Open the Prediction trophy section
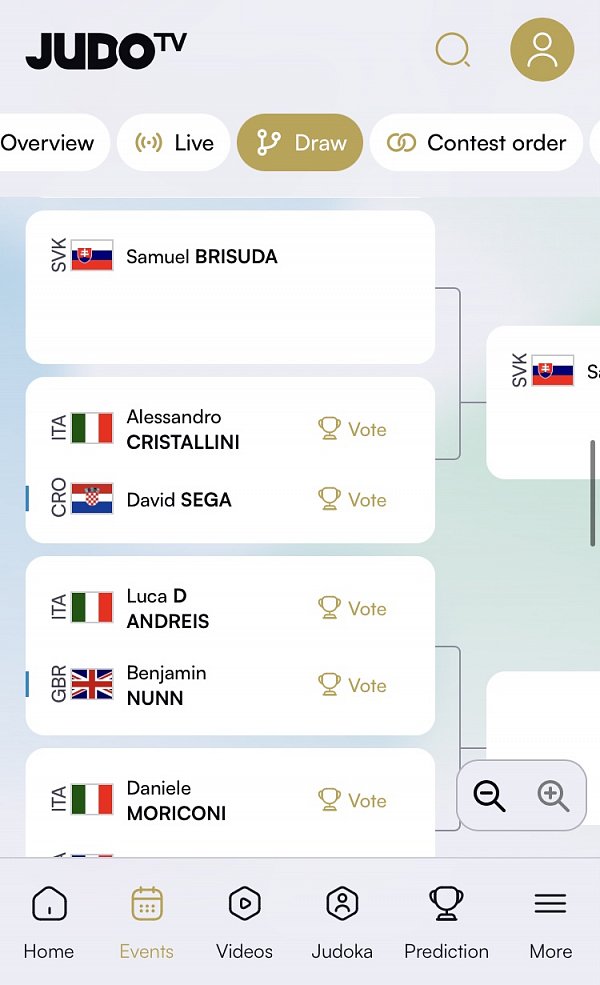 [446, 922]
